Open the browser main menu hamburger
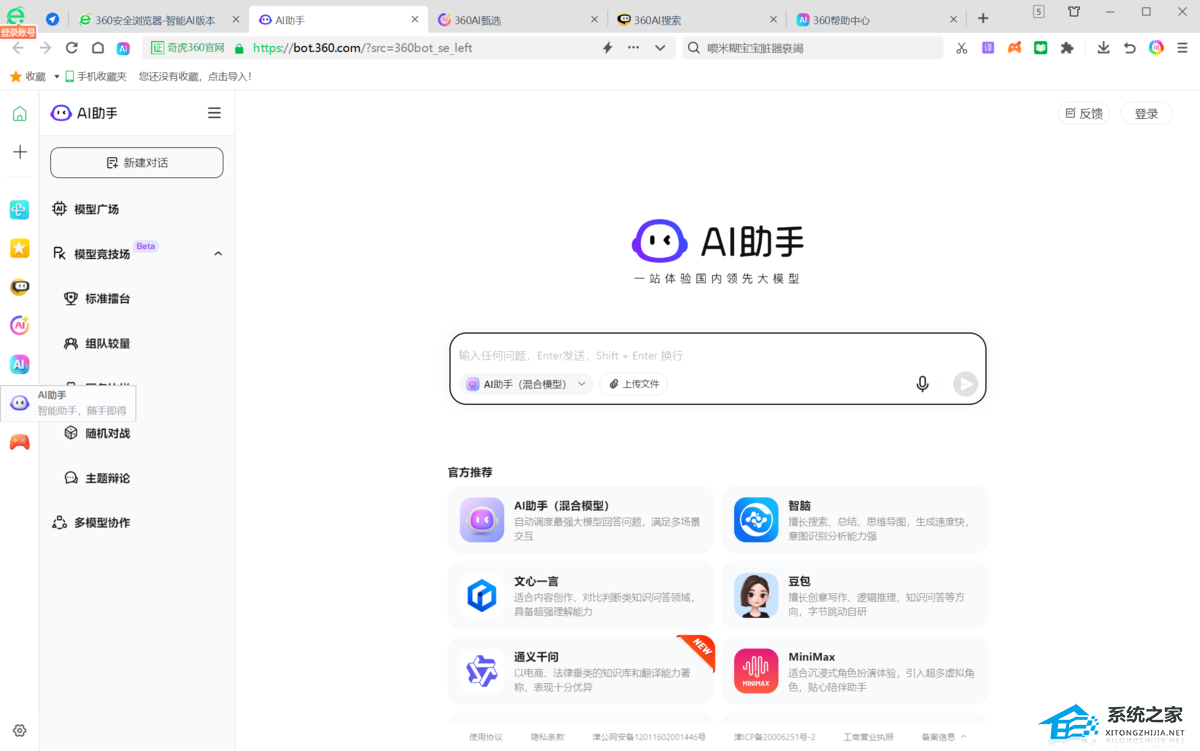Viewport: 1200px width, 751px height. pyautogui.click(x=1182, y=48)
